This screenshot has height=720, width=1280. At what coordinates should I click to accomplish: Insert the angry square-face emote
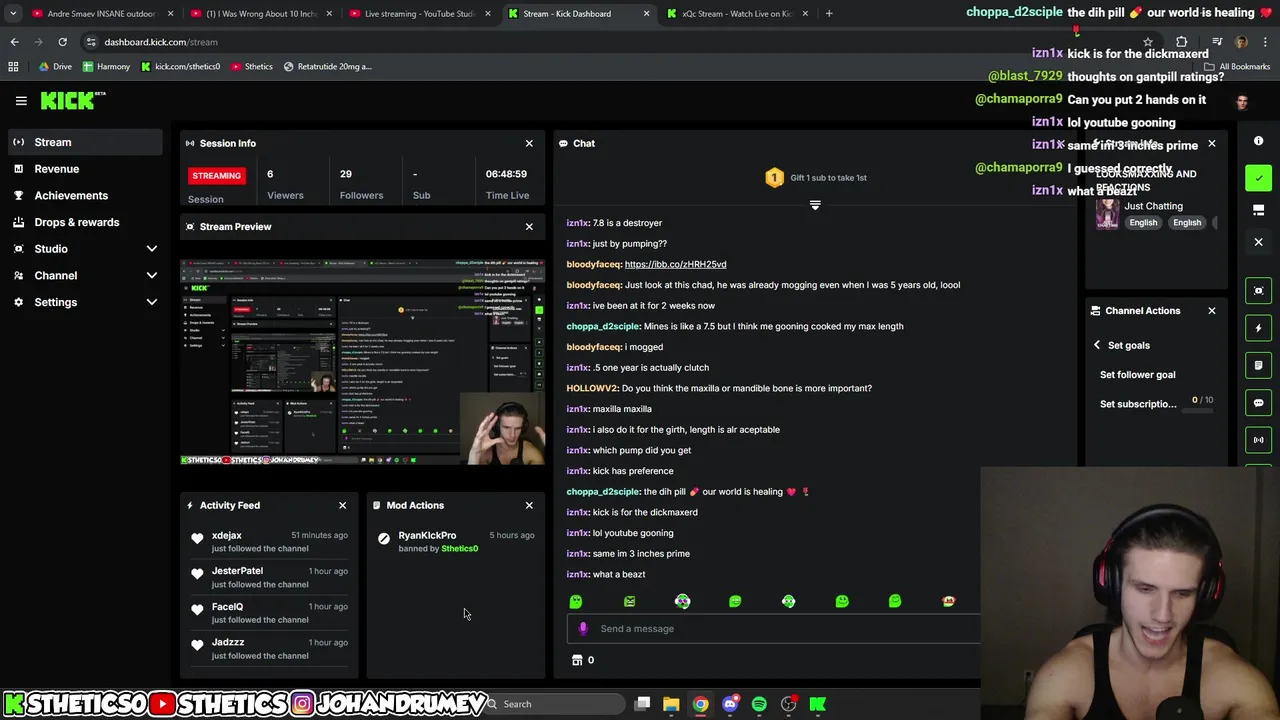(629, 601)
